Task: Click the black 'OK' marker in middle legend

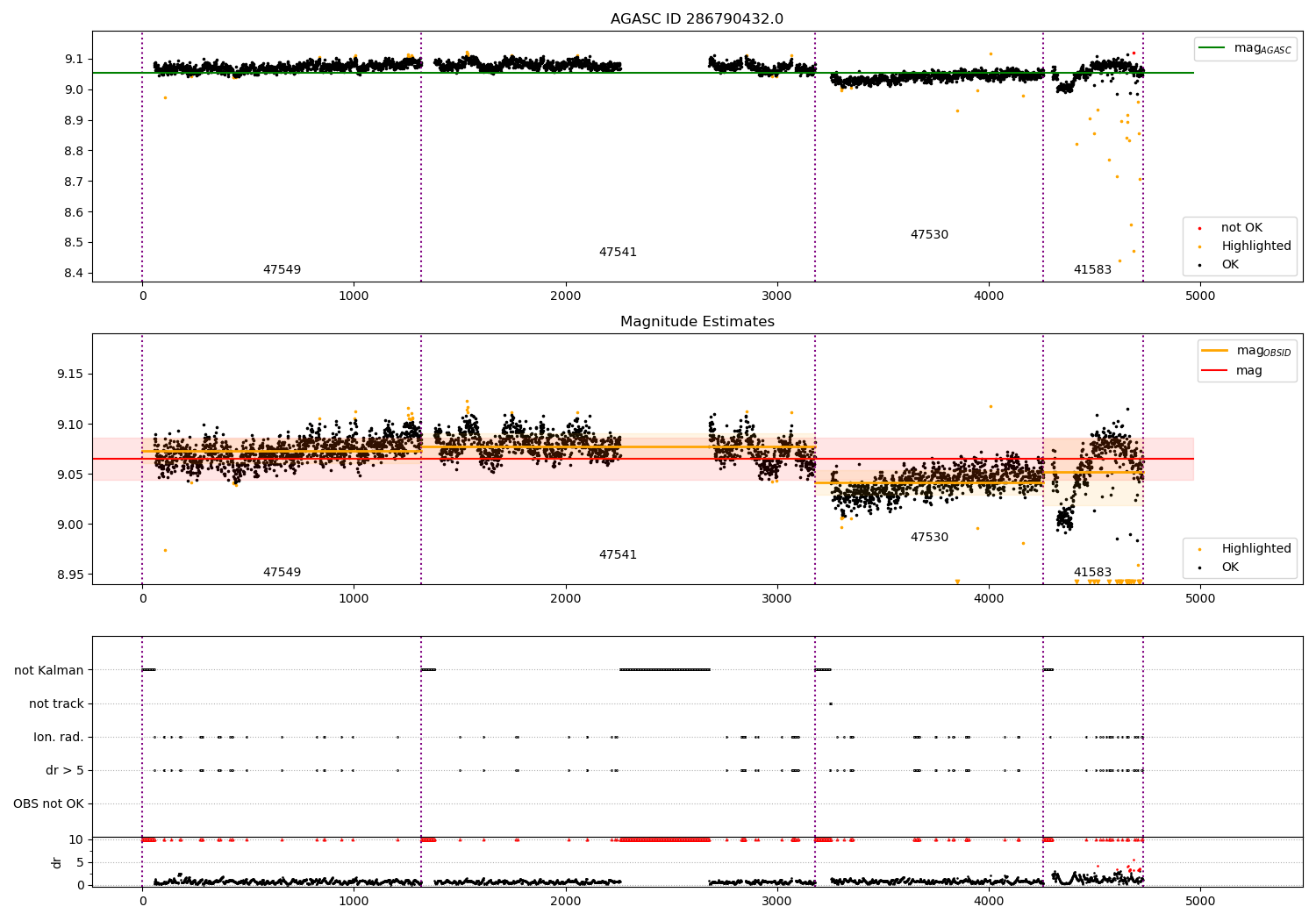Action: (x=1199, y=568)
